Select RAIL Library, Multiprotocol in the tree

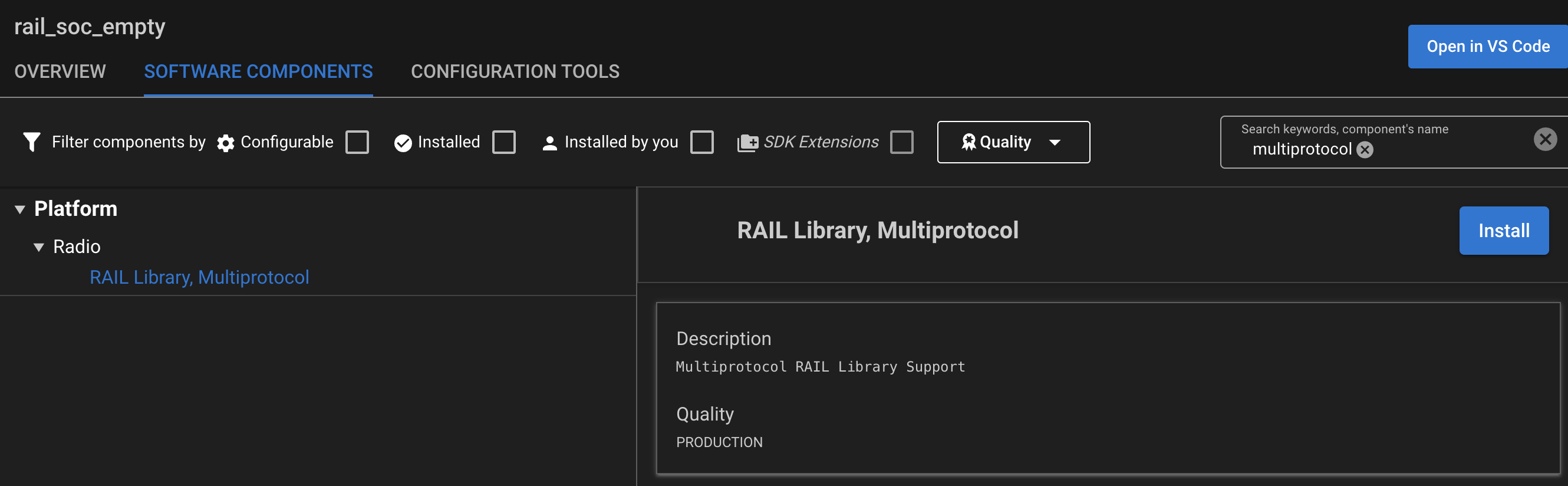[x=199, y=277]
